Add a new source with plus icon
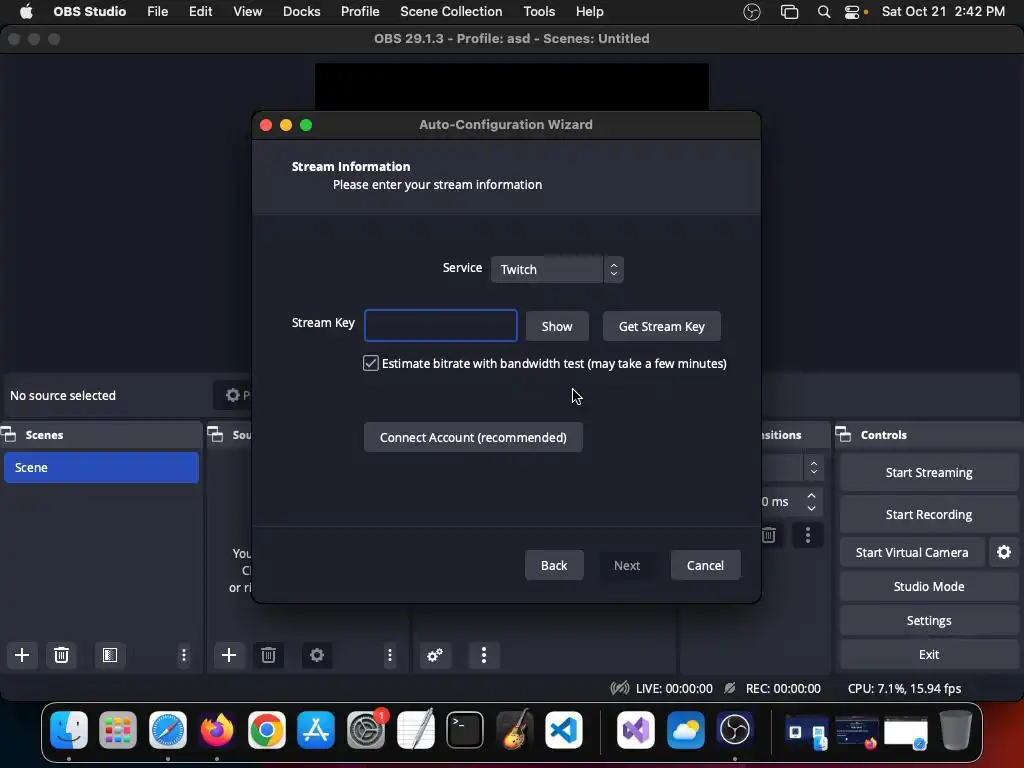The height and width of the screenshot is (768, 1024). click(x=229, y=655)
